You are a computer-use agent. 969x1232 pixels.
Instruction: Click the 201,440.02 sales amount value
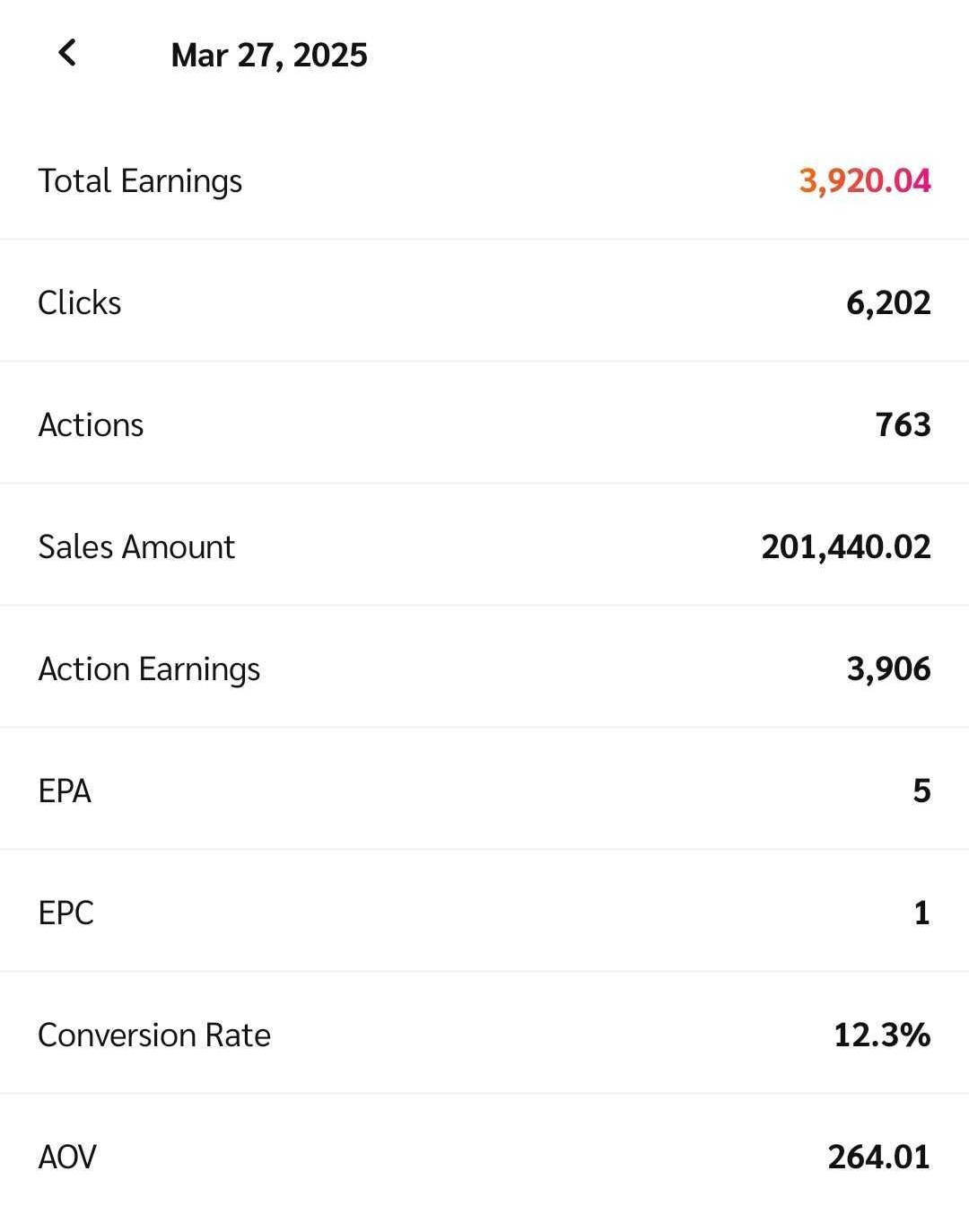[x=845, y=547]
